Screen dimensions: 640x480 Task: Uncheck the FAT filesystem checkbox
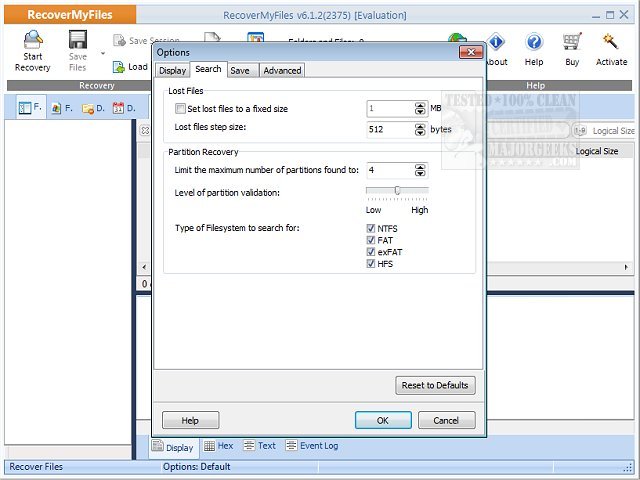coord(371,240)
